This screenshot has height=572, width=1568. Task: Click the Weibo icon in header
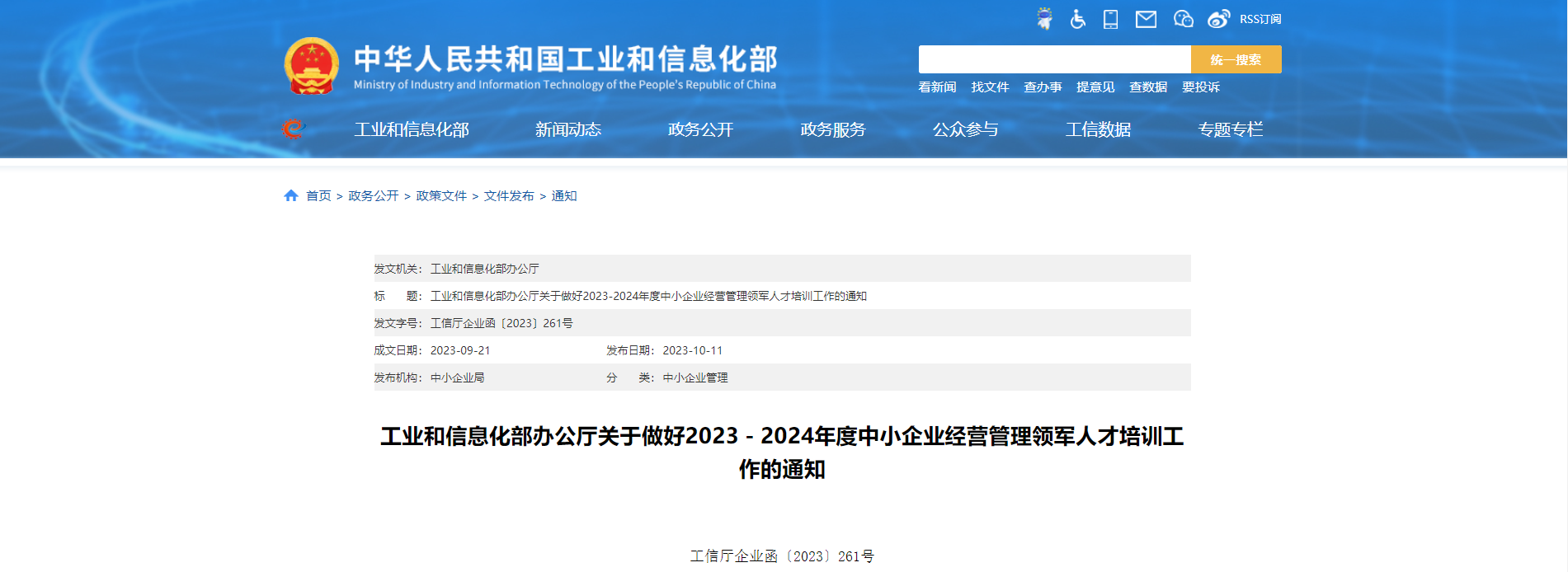[1218, 19]
